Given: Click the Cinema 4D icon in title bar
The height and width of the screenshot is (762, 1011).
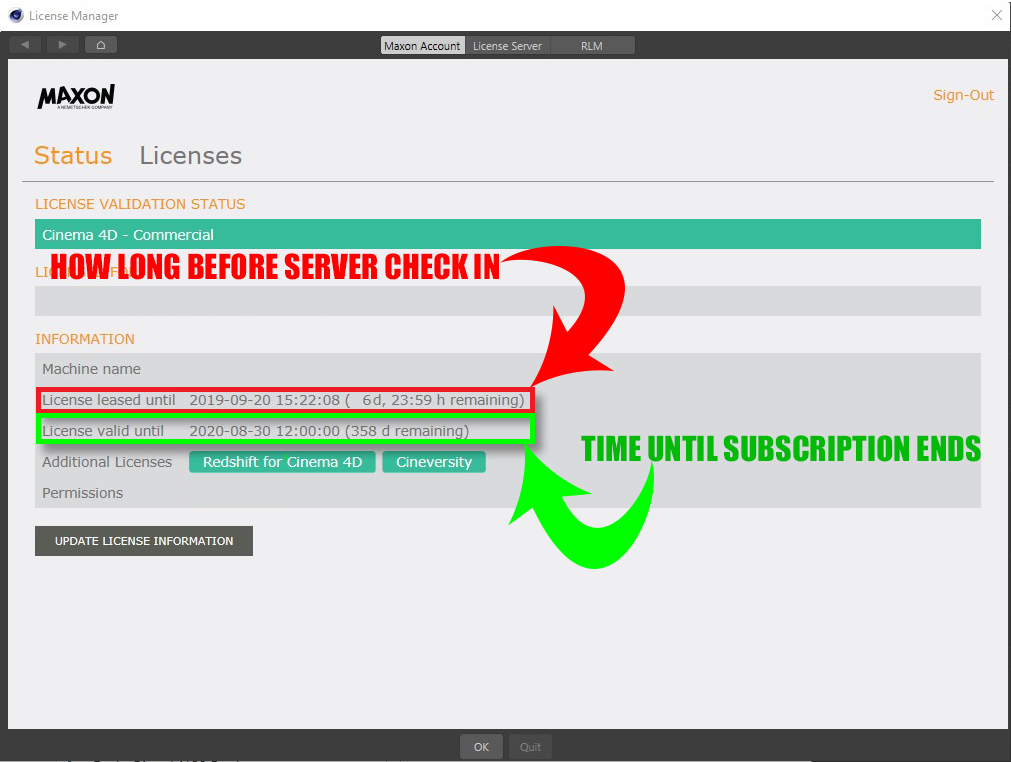Looking at the screenshot, I should pyautogui.click(x=16, y=15).
